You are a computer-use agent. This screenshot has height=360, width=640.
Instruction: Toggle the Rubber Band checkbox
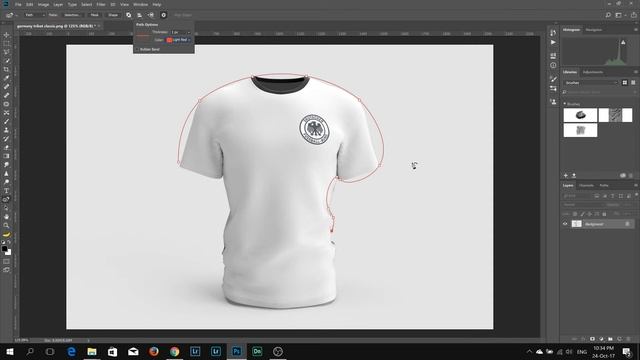[x=138, y=49]
